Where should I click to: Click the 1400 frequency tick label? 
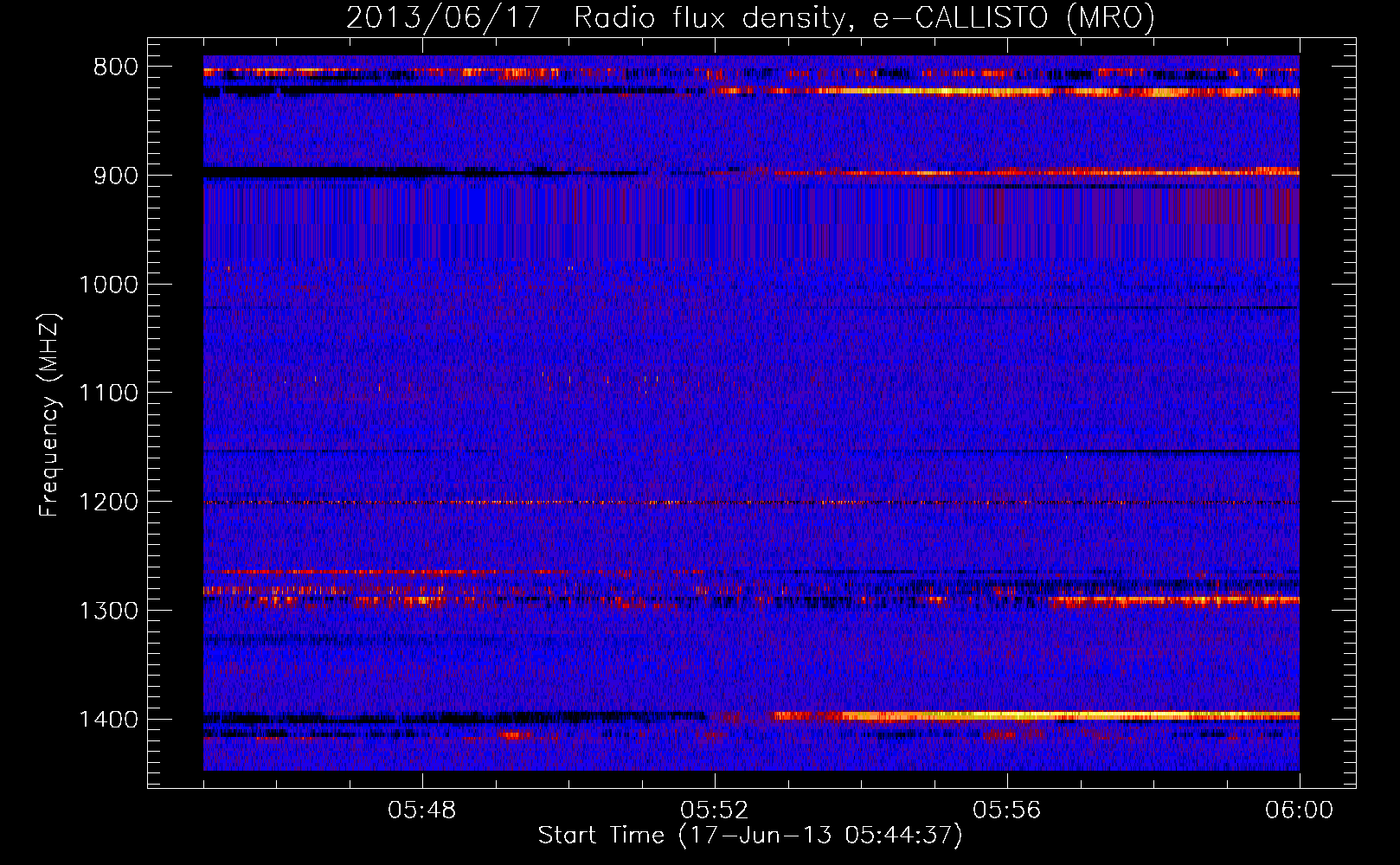(108, 720)
